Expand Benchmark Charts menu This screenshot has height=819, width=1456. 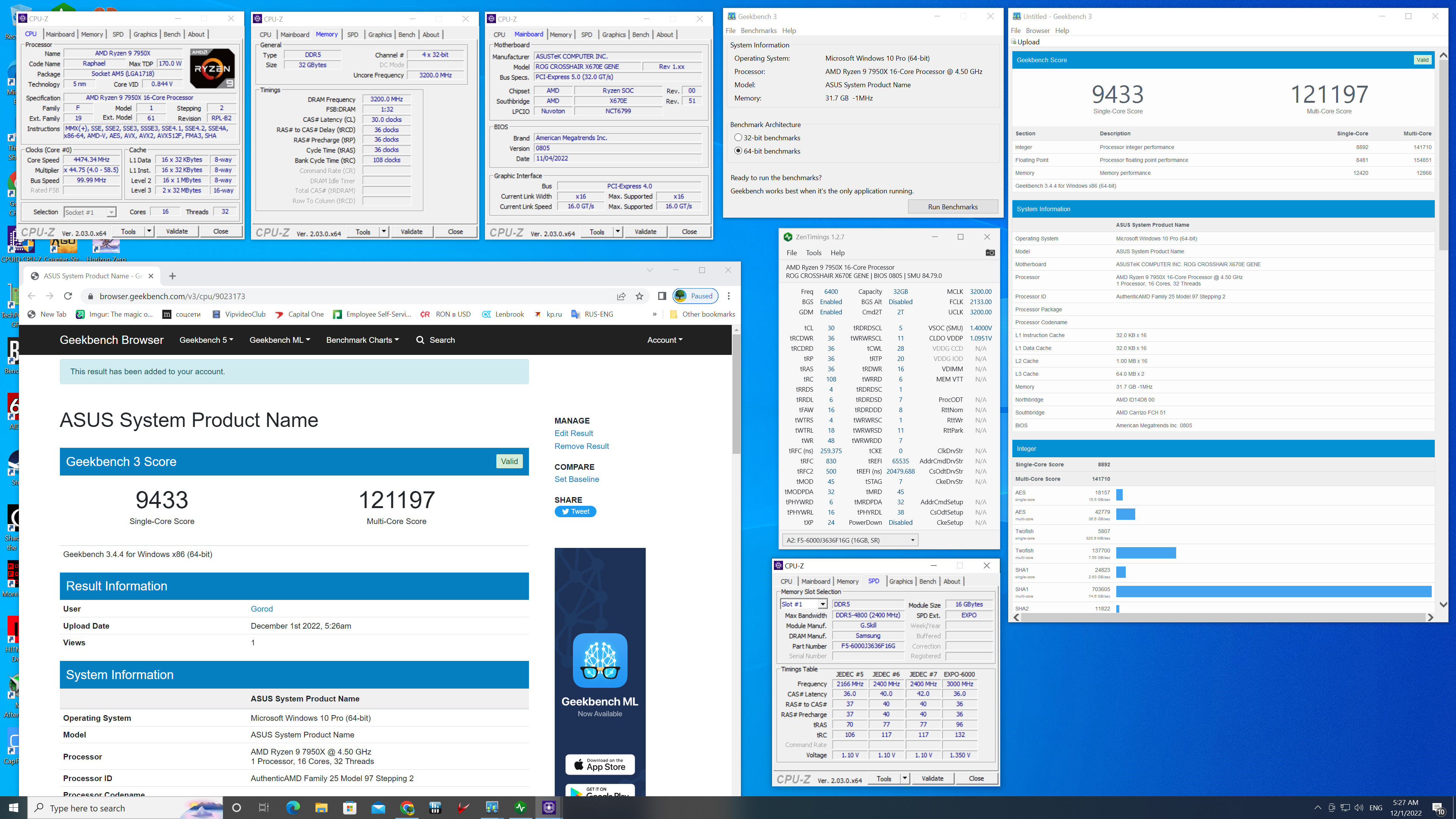(362, 340)
